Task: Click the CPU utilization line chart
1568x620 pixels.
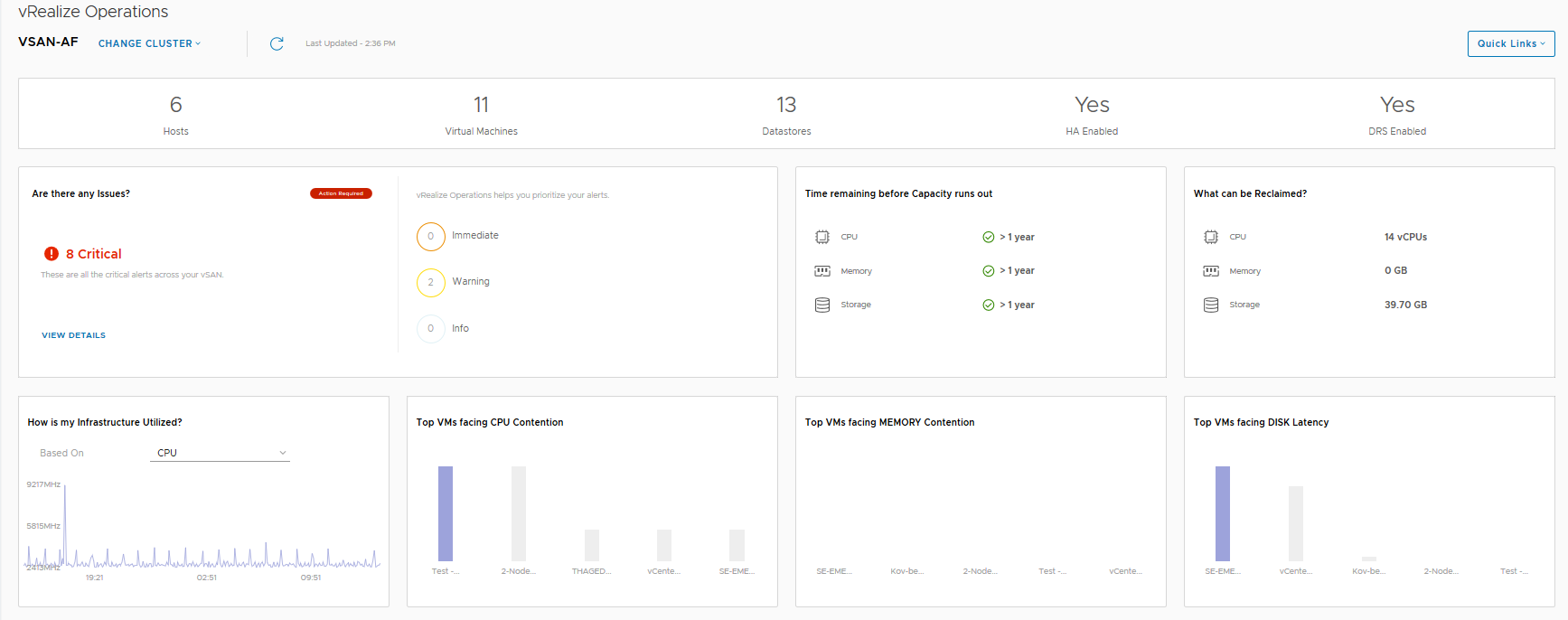Action: coord(203,529)
